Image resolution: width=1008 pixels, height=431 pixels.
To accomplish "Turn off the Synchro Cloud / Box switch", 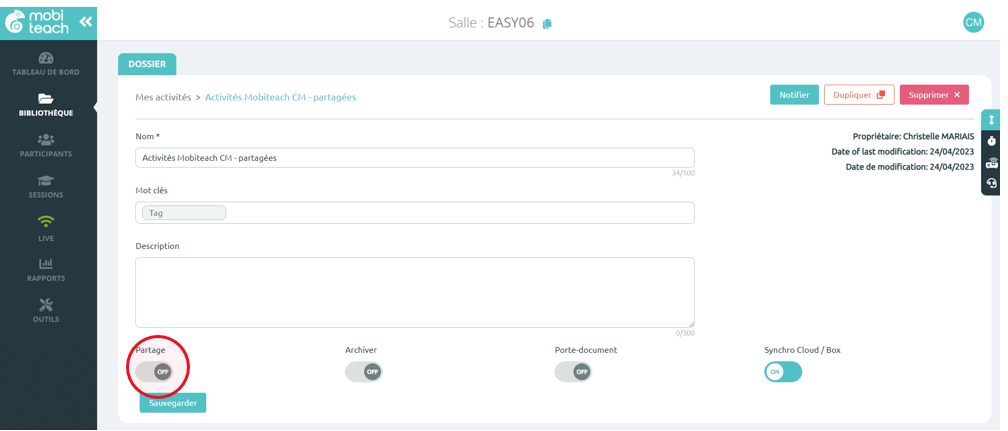I will (783, 372).
